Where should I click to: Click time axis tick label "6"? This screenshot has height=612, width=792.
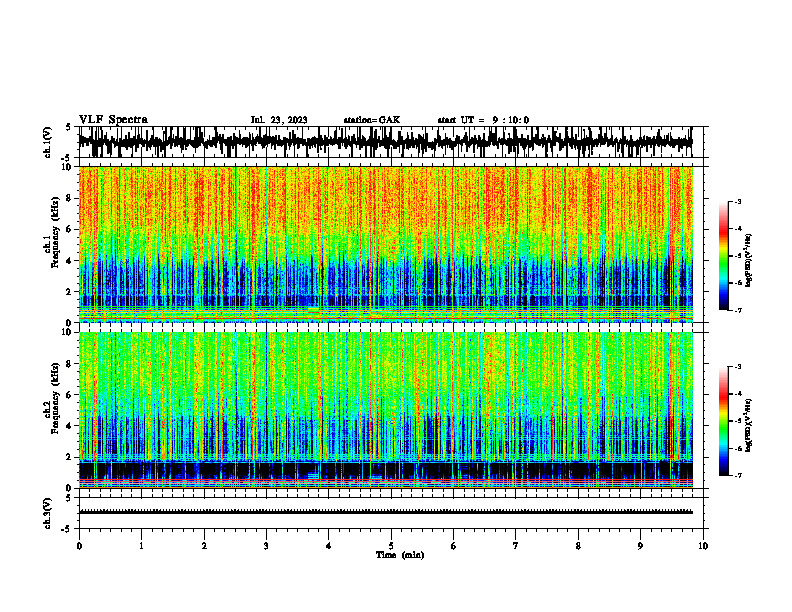[454, 546]
